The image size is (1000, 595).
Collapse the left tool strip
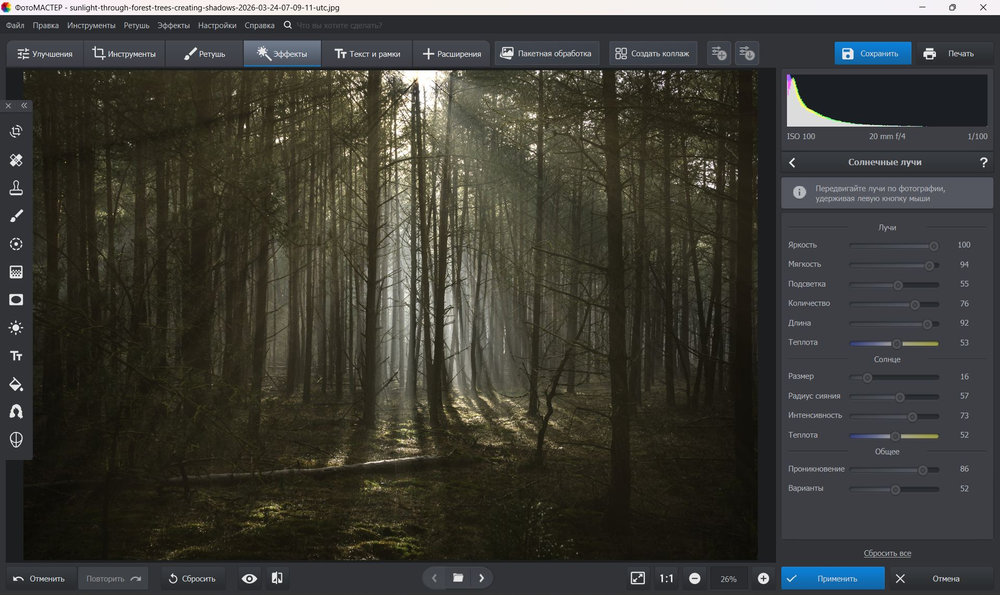[x=24, y=106]
